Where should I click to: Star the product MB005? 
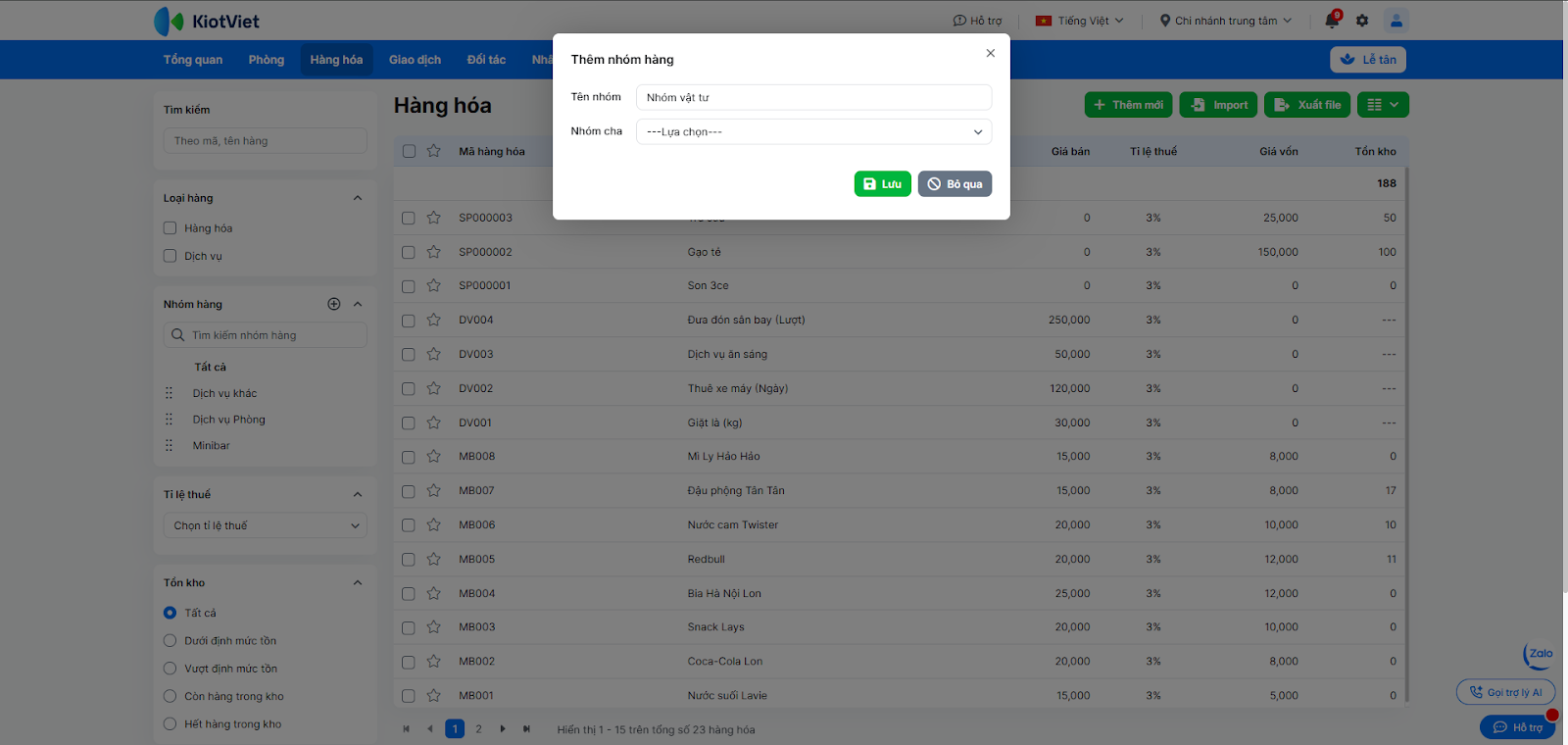434,559
